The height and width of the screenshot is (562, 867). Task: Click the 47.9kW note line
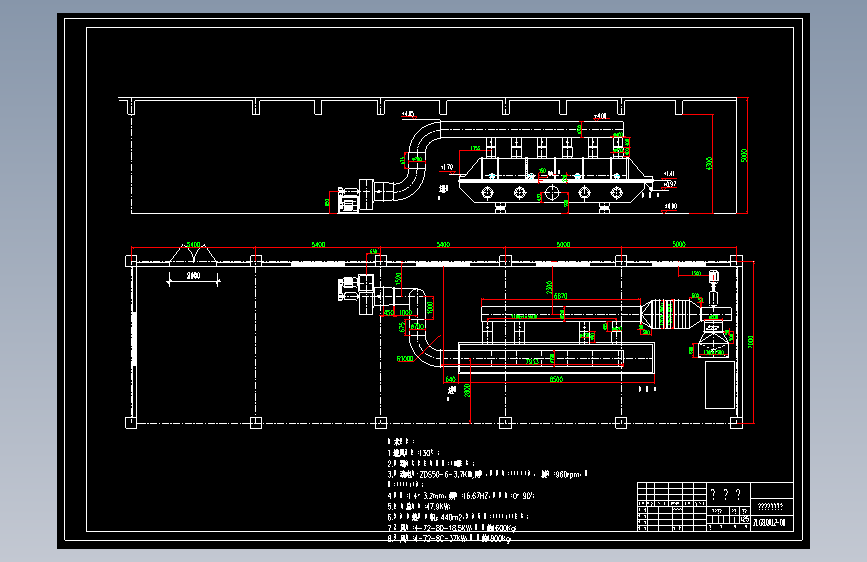419,506
